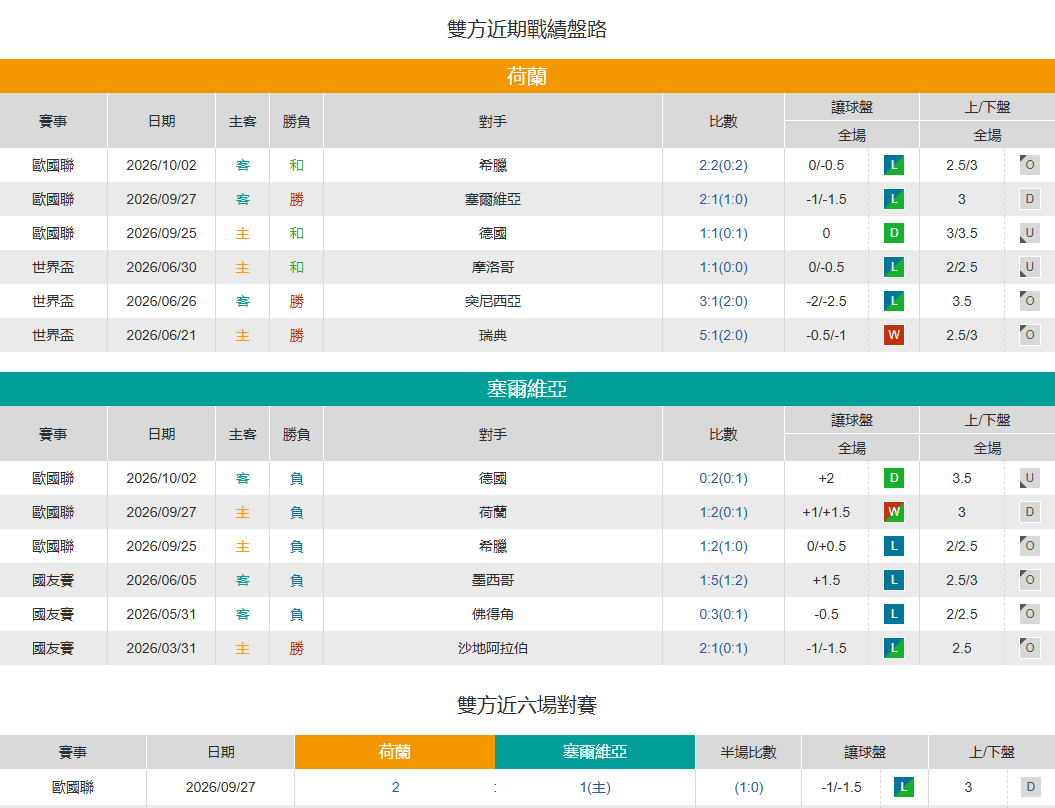
Task: Open 1:5(1:2) score versus 墨西哥
Action: [723, 580]
